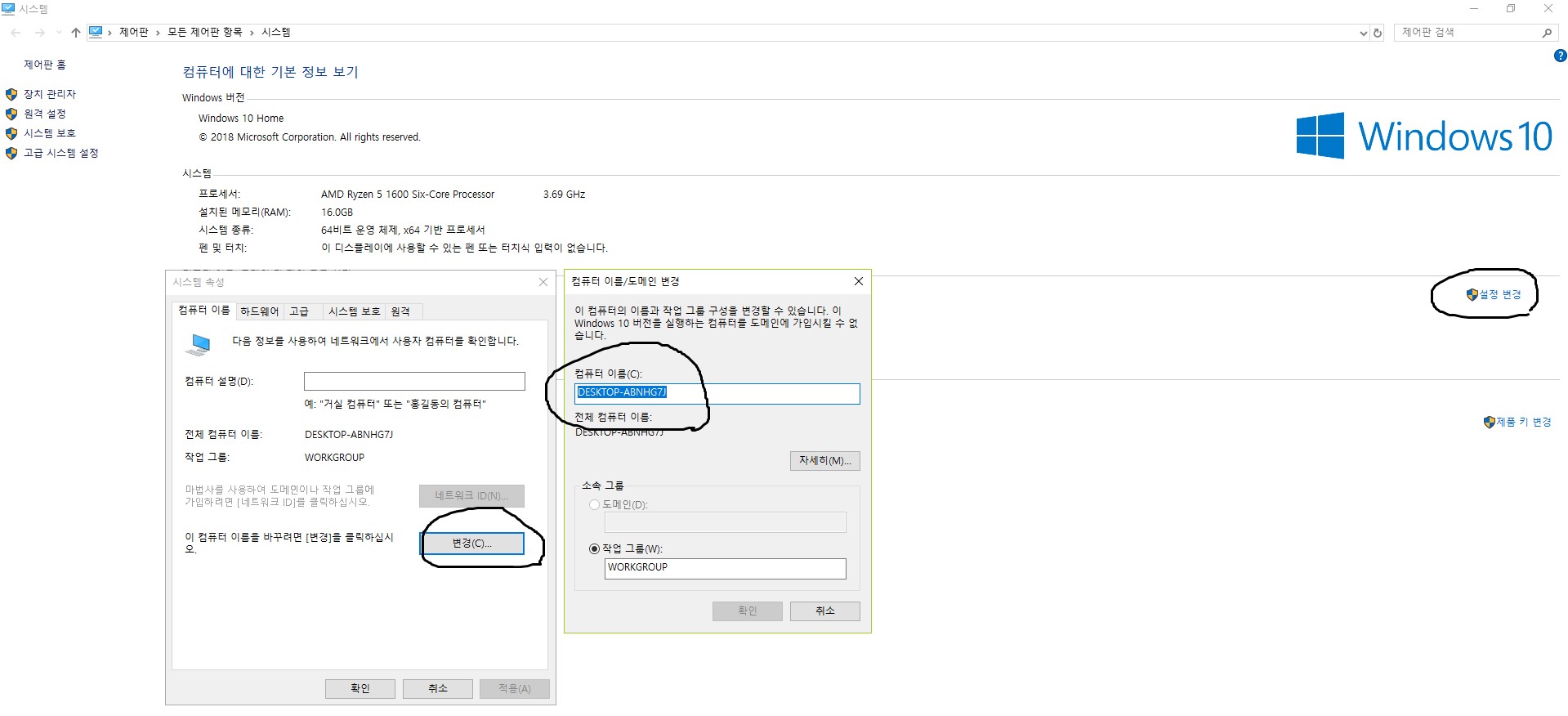Click the 컴퓨터 이름(C) text field
This screenshot has width=1568, height=716.
(717, 393)
